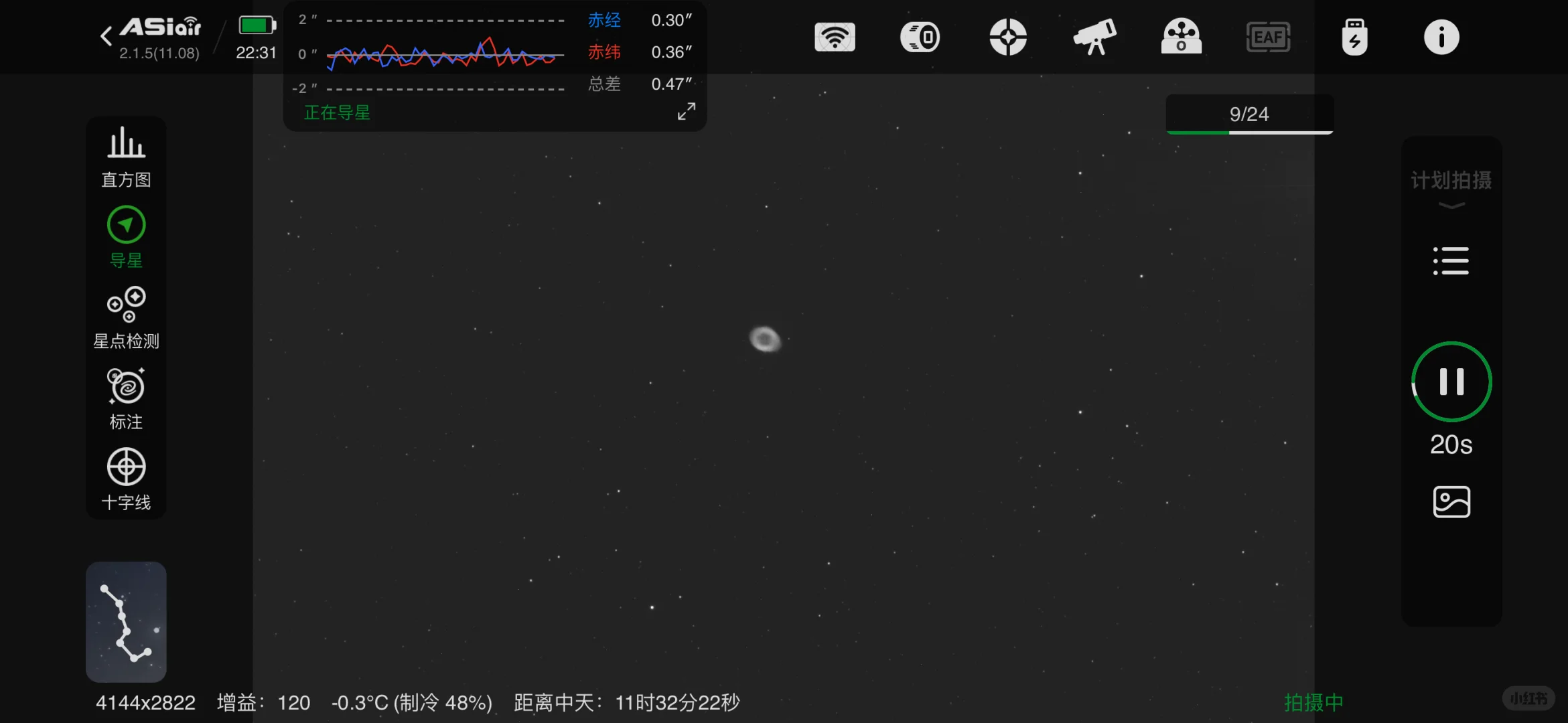Open the filter wheel settings icon
Image resolution: width=1568 pixels, height=723 pixels.
[1181, 37]
